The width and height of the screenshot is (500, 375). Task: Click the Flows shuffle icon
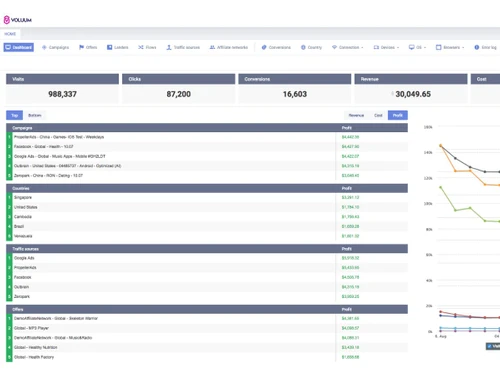(x=141, y=47)
